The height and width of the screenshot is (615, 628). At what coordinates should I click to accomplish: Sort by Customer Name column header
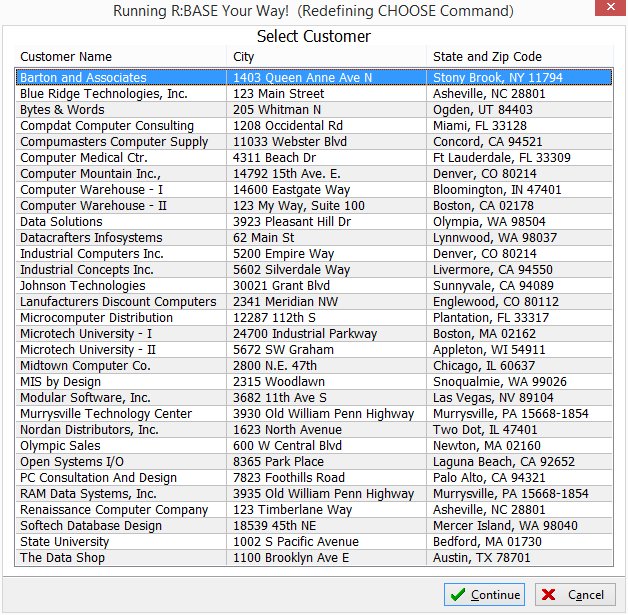click(66, 57)
